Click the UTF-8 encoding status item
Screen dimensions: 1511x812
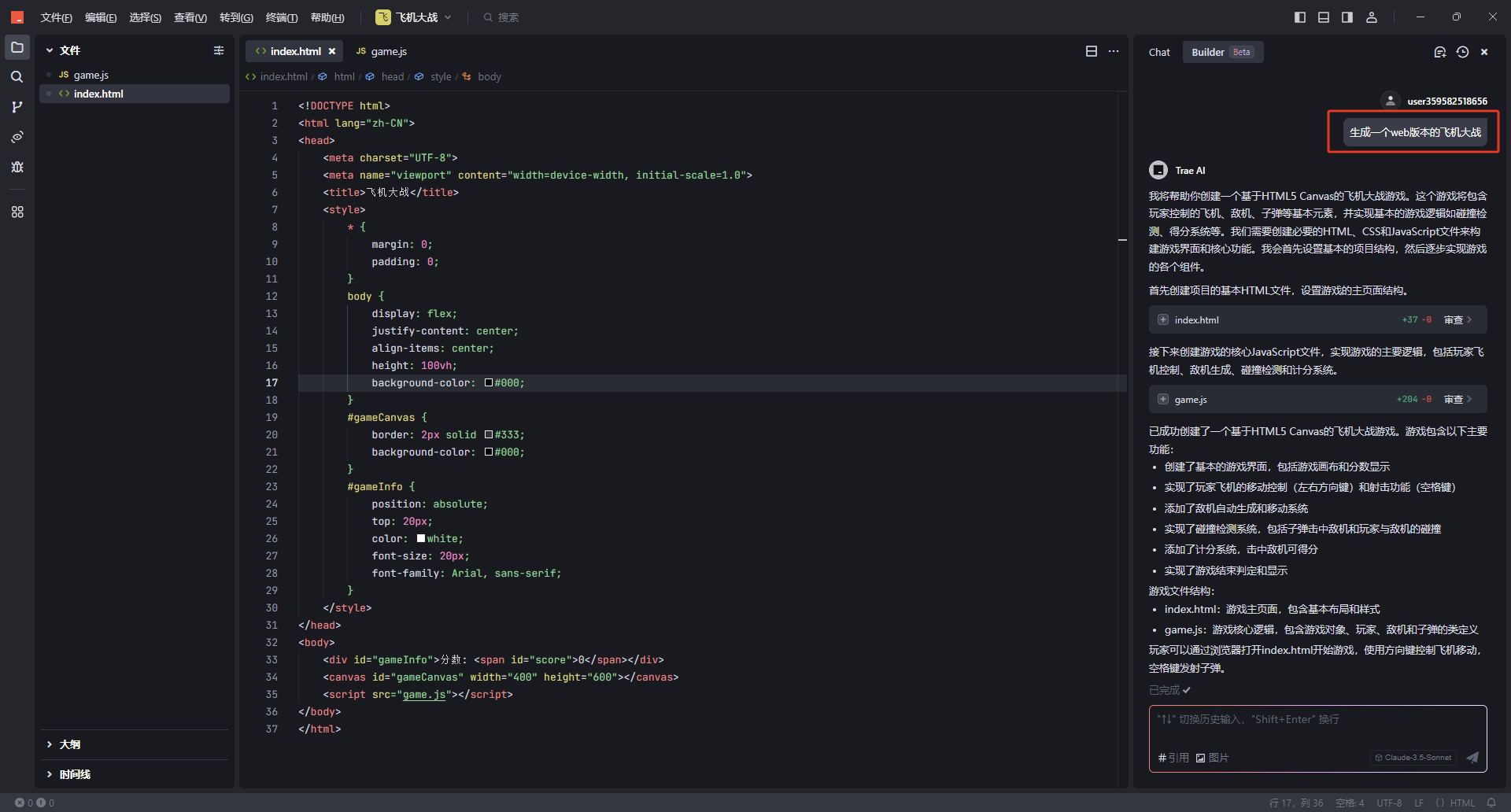(1389, 803)
